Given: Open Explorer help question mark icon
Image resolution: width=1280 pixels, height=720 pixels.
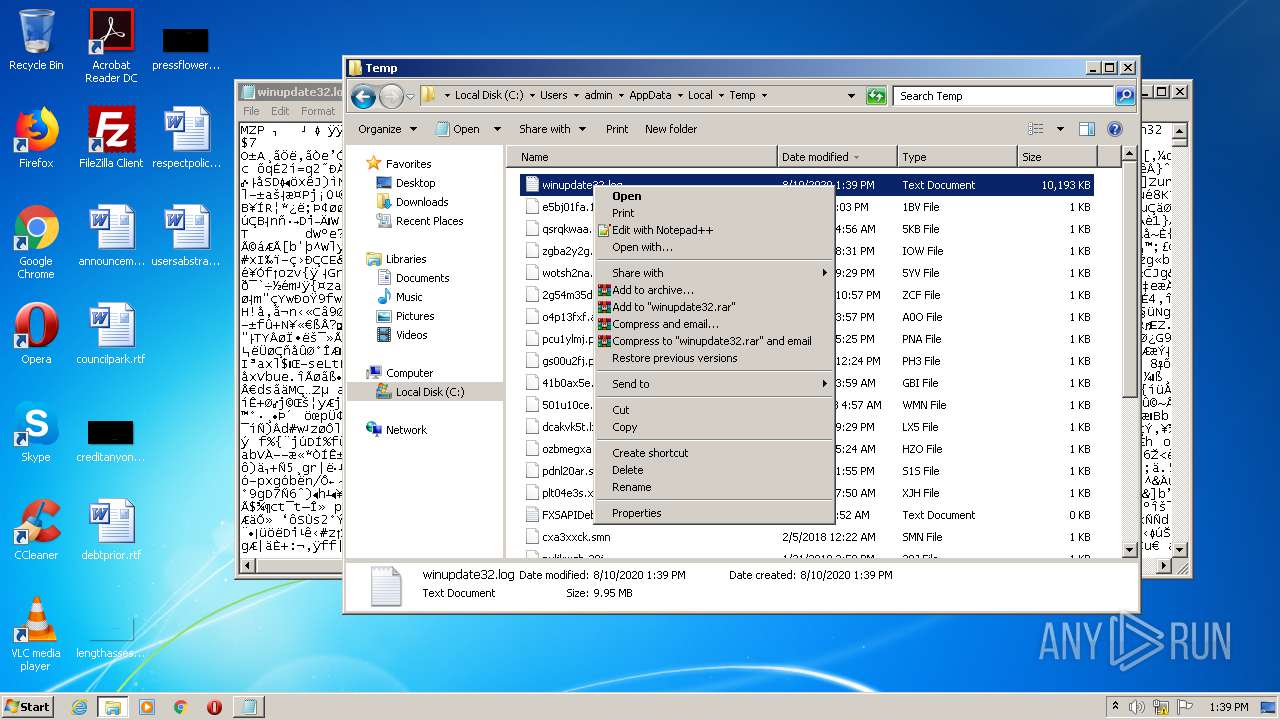Looking at the screenshot, I should click(x=1115, y=129).
